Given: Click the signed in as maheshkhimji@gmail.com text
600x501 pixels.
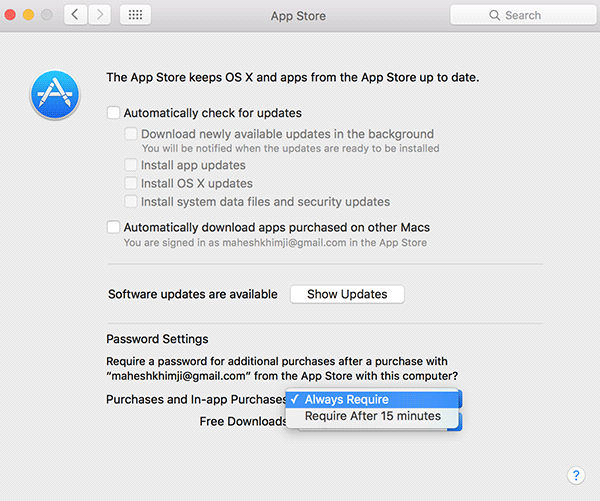Looking at the screenshot, I should 275,243.
